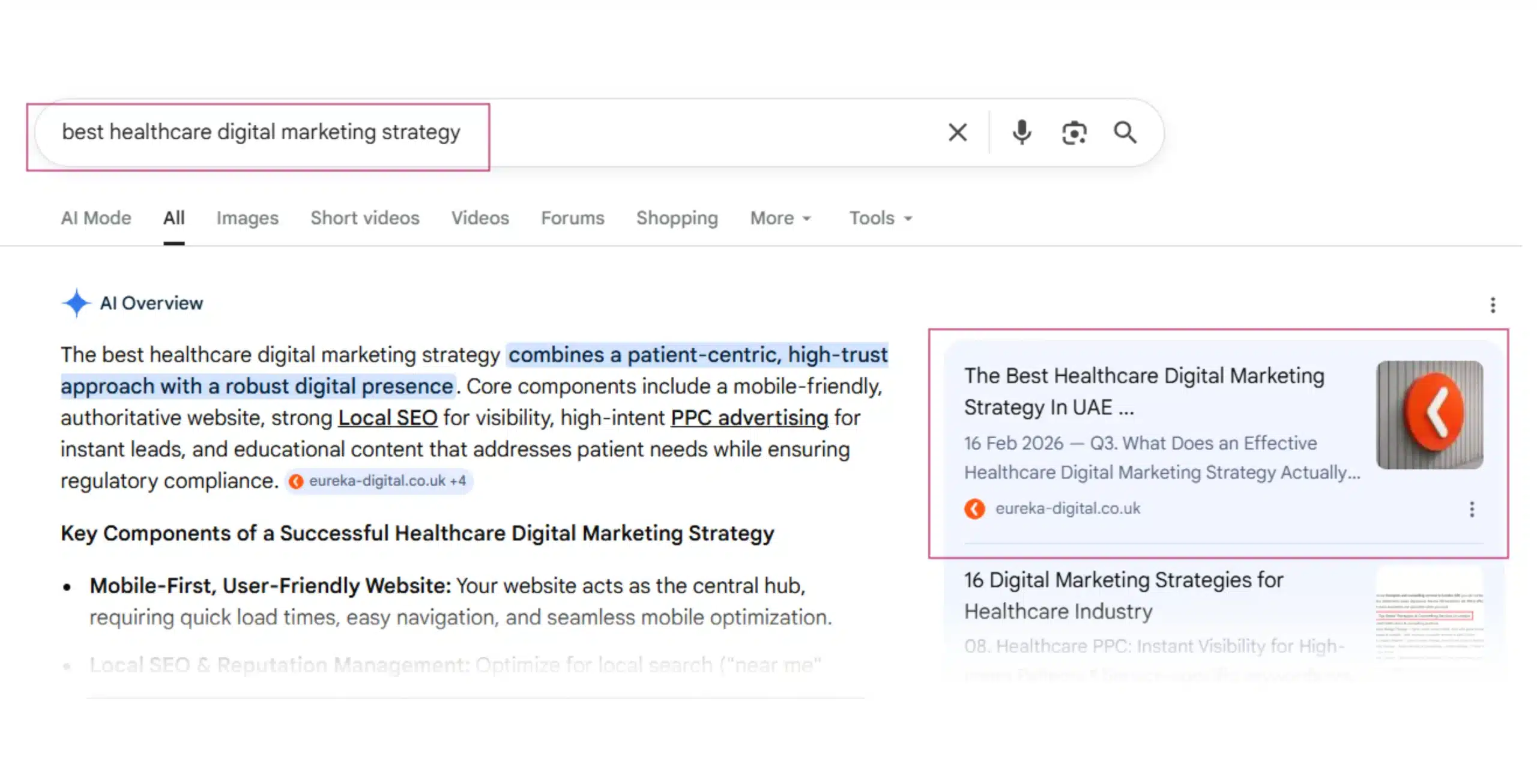Viewport: 1537px width, 784px height.
Task: Open search by image camera icon
Action: click(1073, 133)
